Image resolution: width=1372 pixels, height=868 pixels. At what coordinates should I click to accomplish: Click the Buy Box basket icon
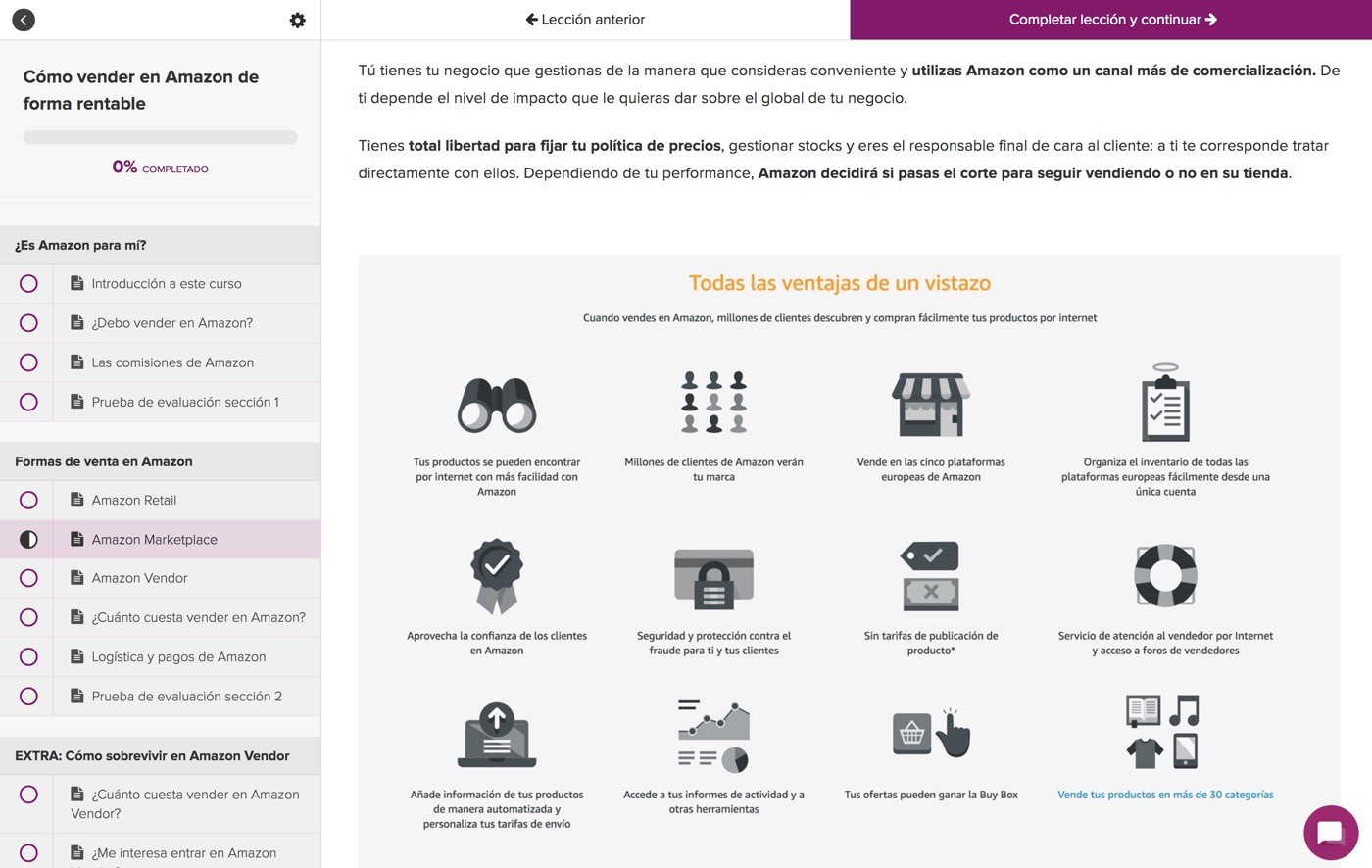point(931,733)
